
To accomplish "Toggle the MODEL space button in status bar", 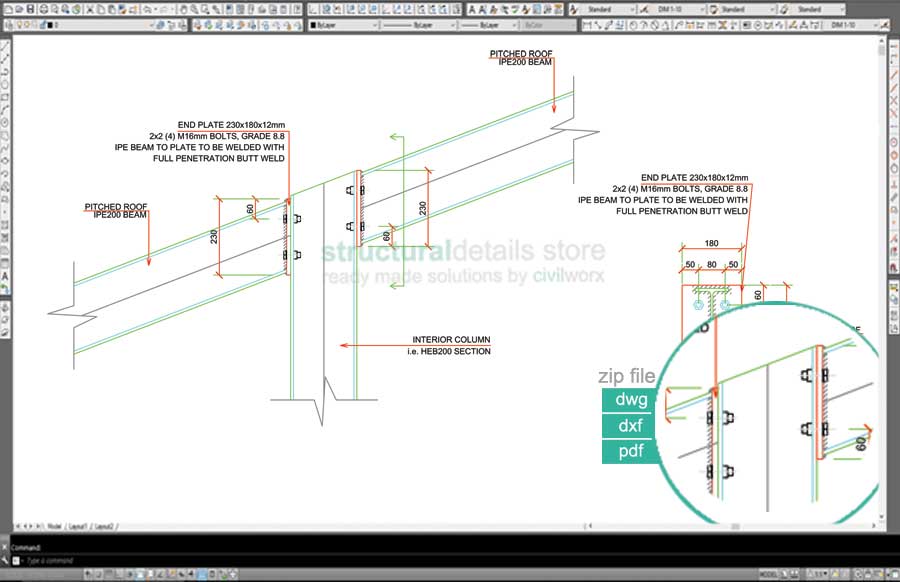I will pos(769,574).
